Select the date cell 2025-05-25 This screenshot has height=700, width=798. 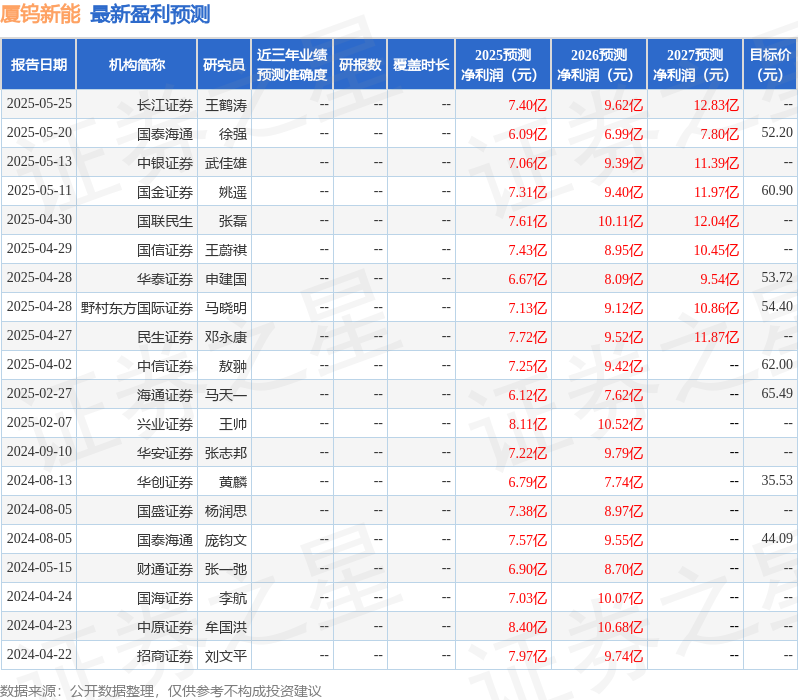click(x=39, y=104)
